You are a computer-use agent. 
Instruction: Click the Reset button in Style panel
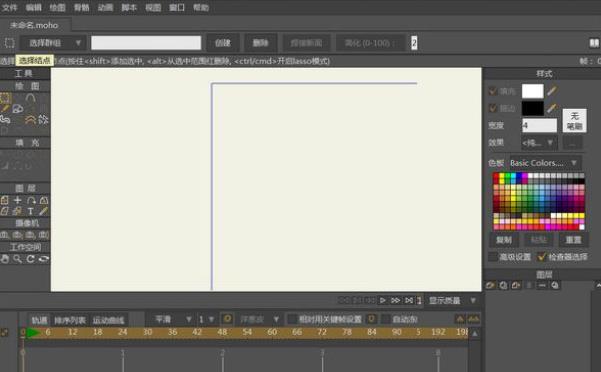pos(573,240)
